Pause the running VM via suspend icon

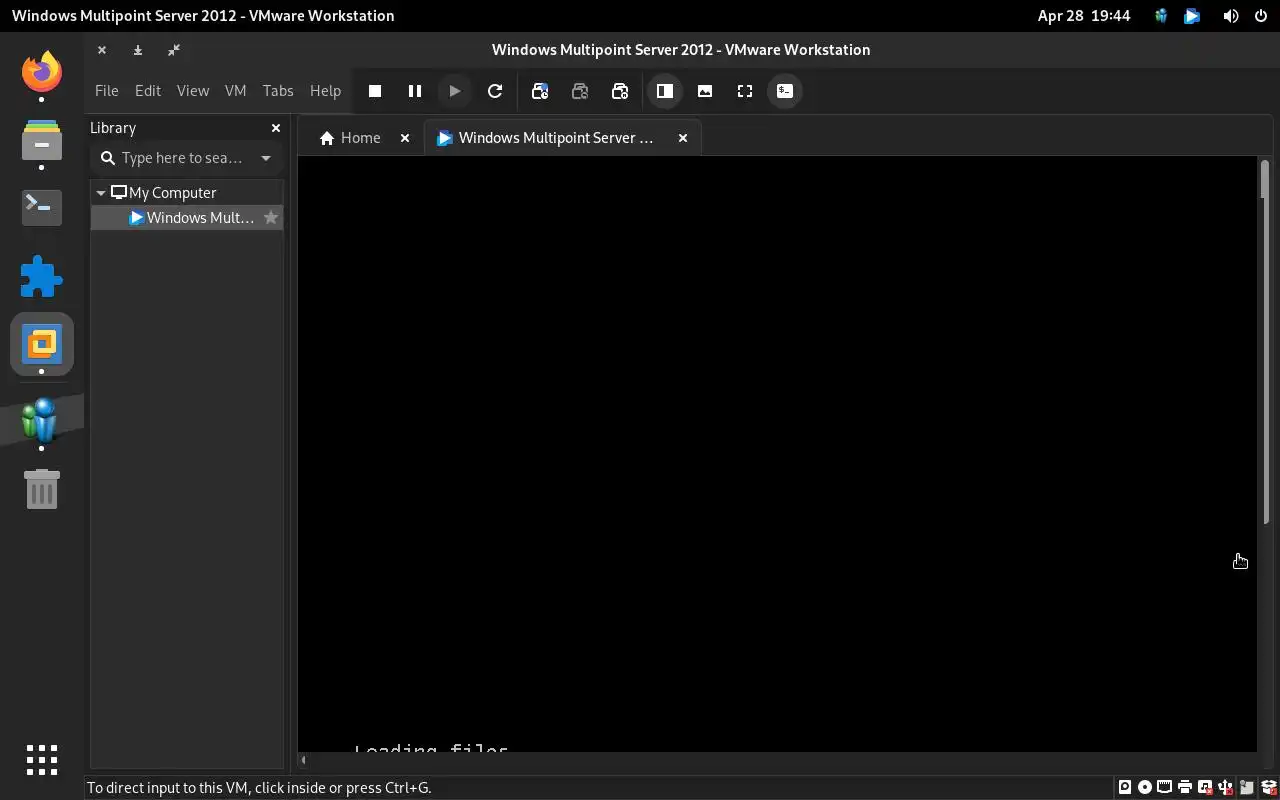click(x=415, y=91)
